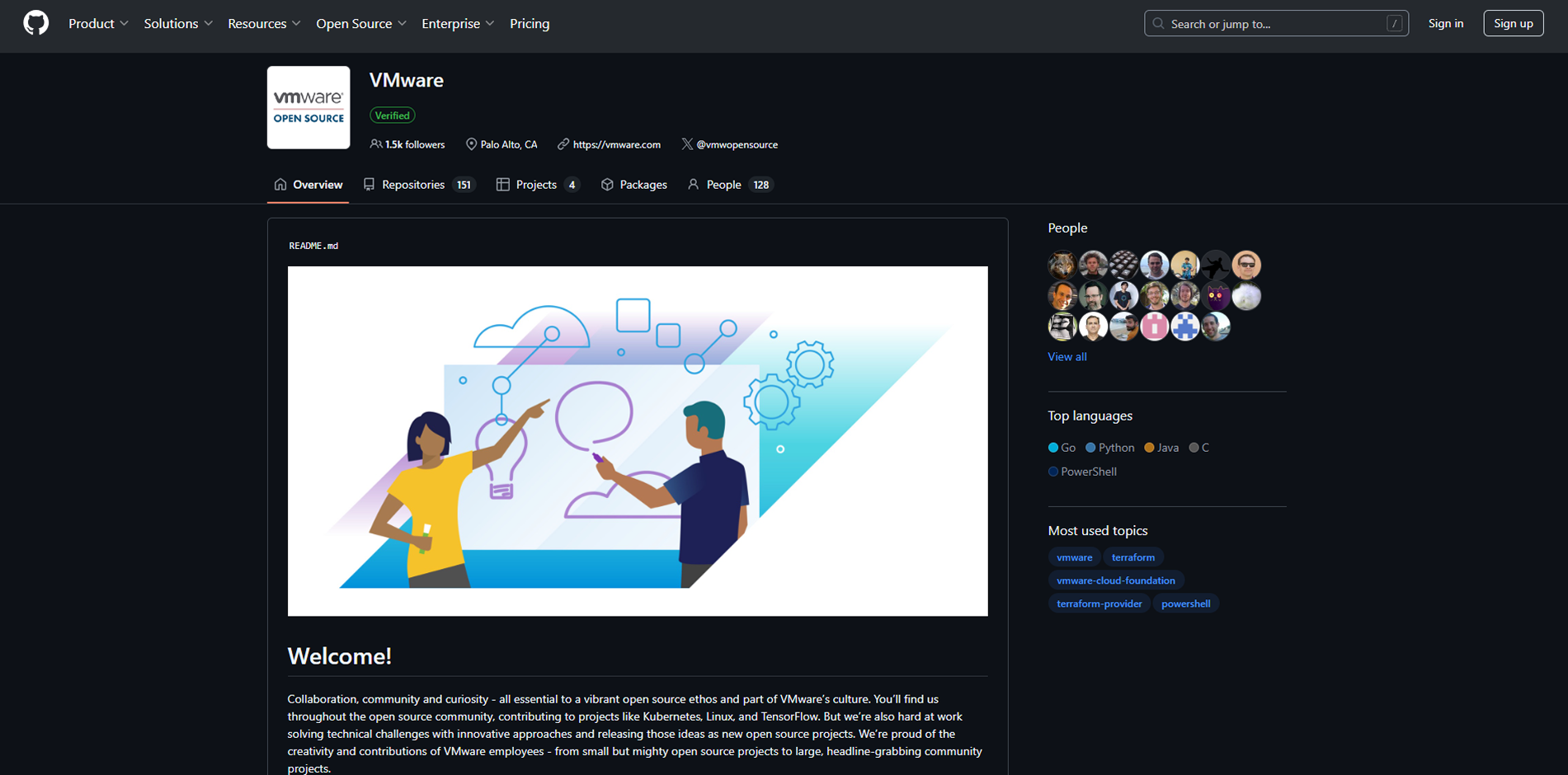The height and width of the screenshot is (775, 1568).
Task: Select the terraform topic tag
Action: point(1132,557)
